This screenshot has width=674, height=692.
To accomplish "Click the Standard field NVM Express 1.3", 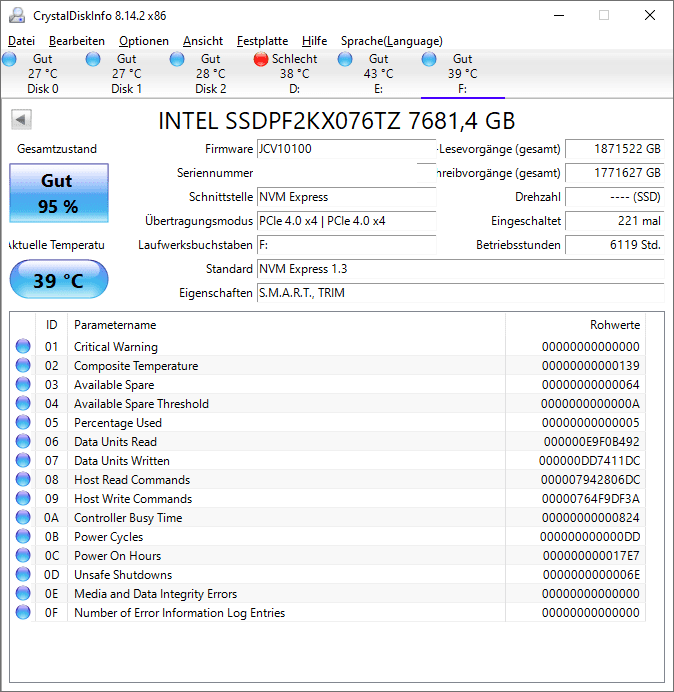I will click(460, 269).
